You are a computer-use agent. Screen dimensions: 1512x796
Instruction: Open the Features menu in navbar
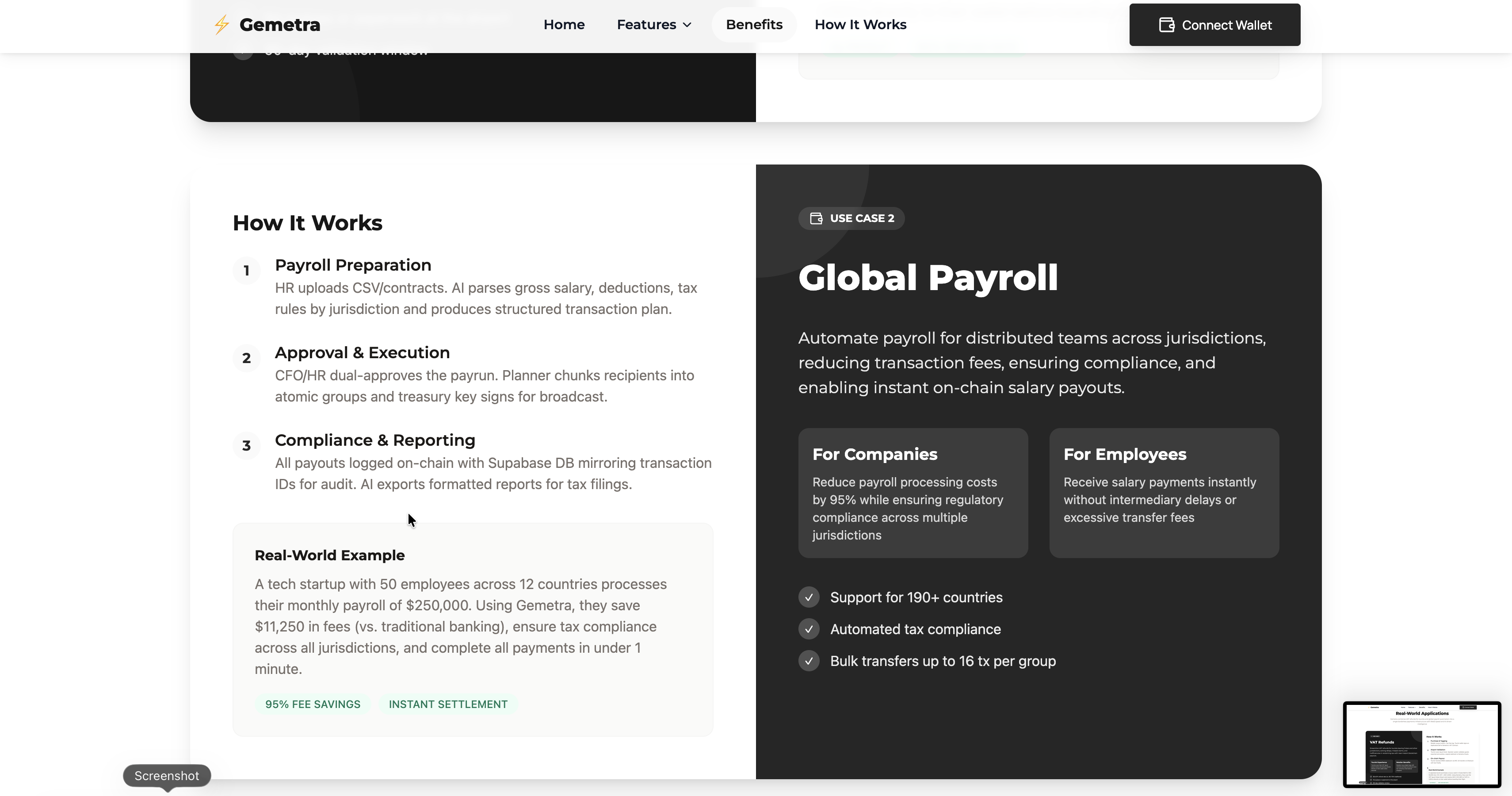[646, 25]
